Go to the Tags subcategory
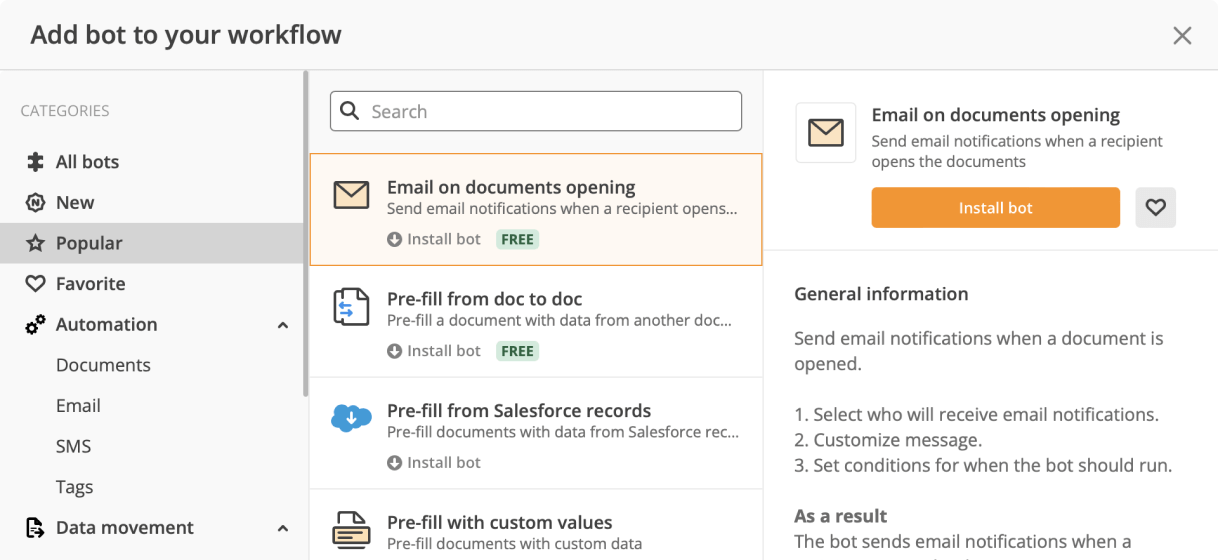The height and width of the screenshot is (560, 1218). click(74, 487)
